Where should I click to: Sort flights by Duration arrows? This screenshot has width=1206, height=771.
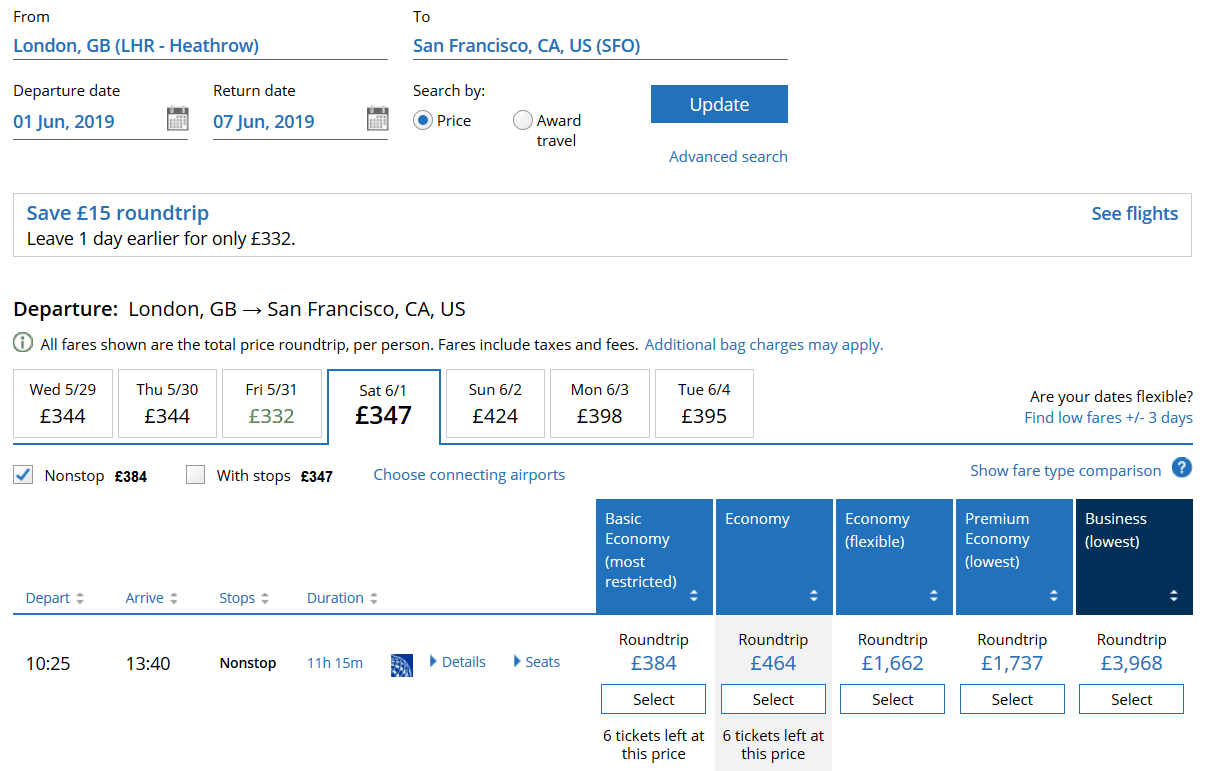(373, 598)
